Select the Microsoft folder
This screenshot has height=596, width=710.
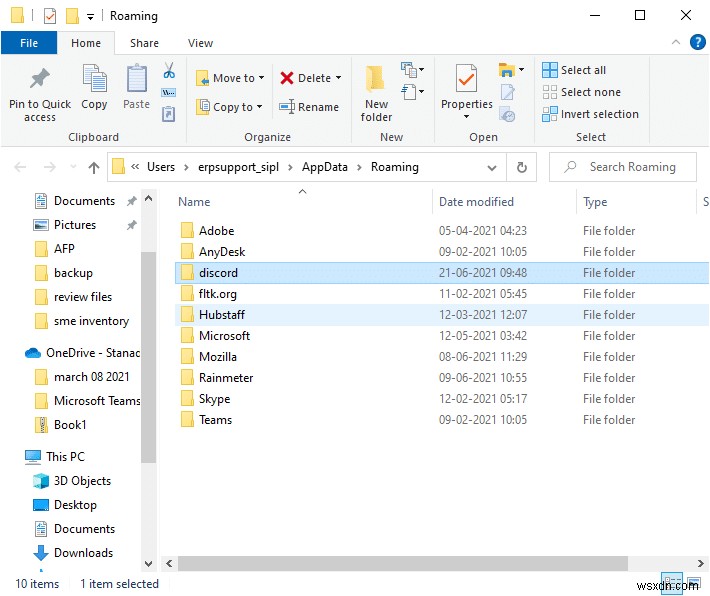[x=442, y=336]
